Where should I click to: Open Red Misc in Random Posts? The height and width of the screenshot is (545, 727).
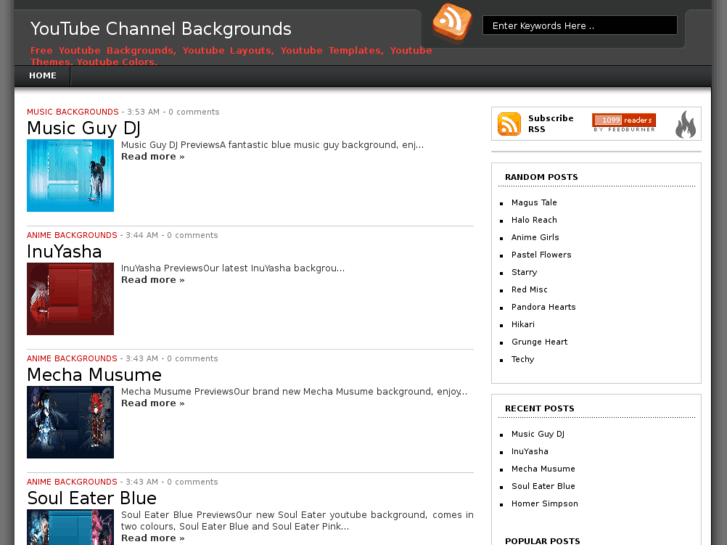coord(529,289)
